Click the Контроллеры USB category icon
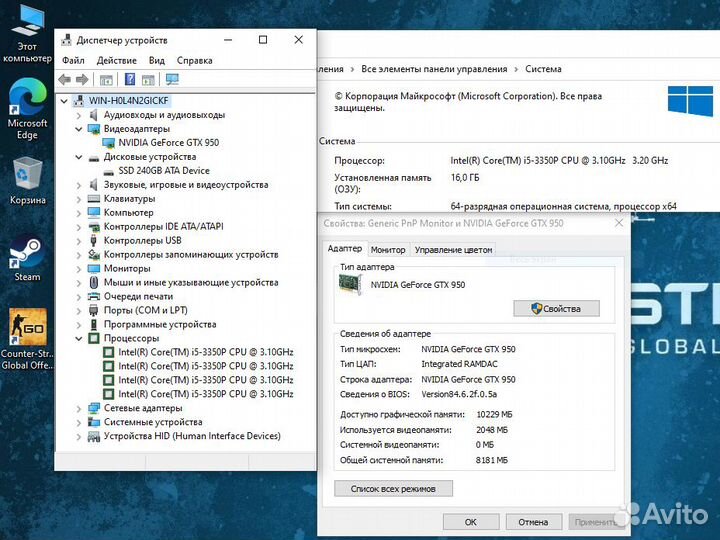 tap(94, 240)
